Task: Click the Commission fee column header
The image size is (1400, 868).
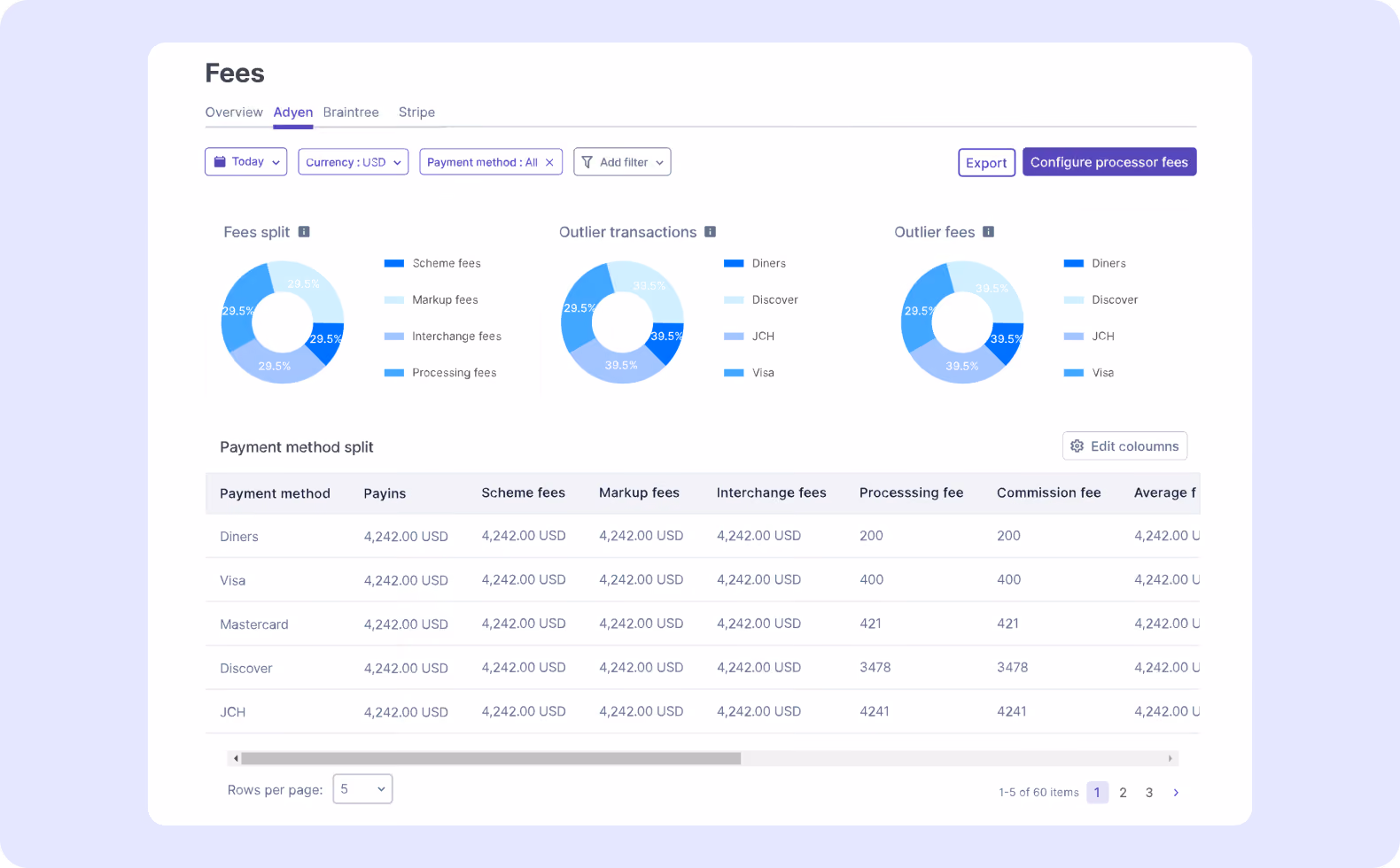Action: (x=1048, y=492)
